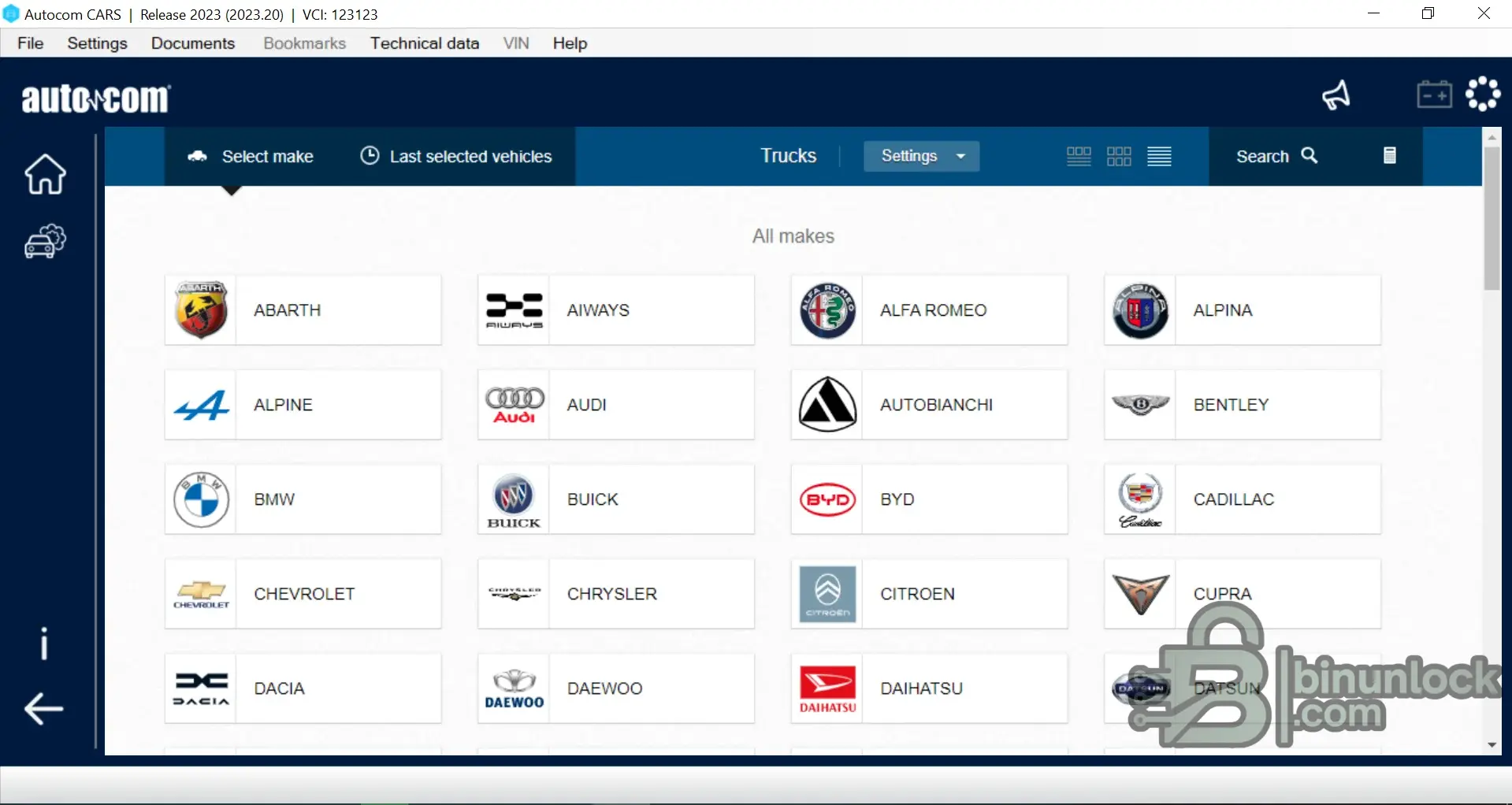Switch to list view layout
1512x805 pixels.
point(1159,156)
